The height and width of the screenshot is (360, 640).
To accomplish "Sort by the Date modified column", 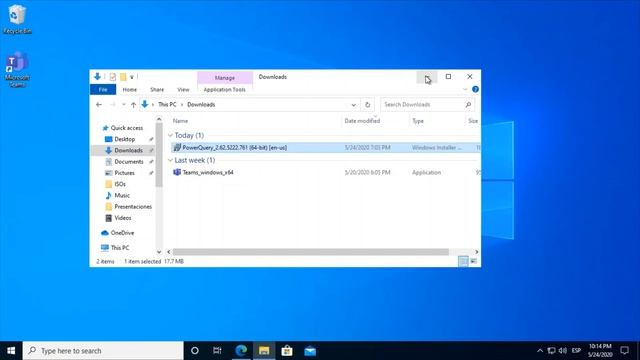I will (362, 121).
